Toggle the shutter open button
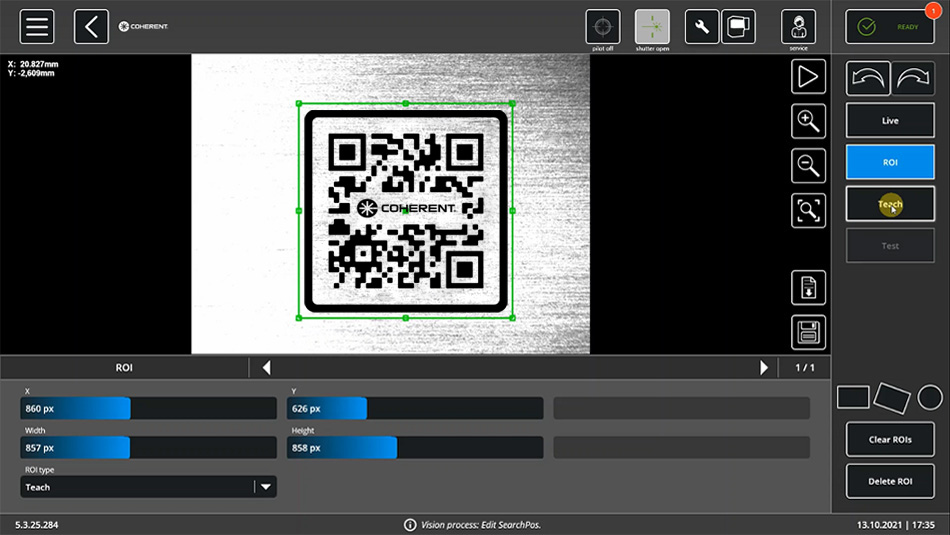 (x=652, y=27)
